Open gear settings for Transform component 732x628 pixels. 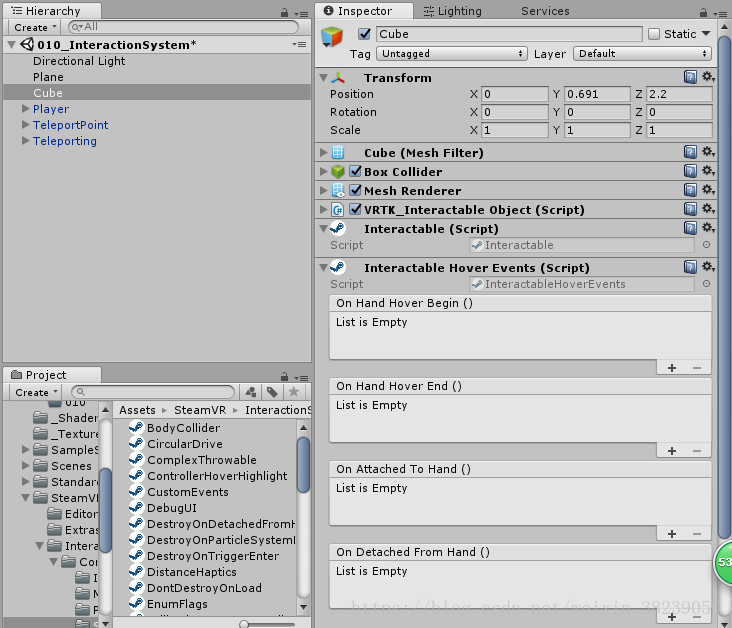click(x=708, y=77)
